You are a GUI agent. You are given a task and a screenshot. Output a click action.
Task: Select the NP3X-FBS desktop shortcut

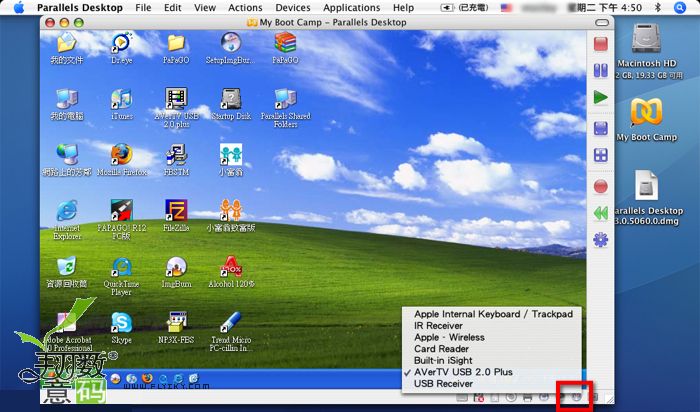(x=176, y=329)
